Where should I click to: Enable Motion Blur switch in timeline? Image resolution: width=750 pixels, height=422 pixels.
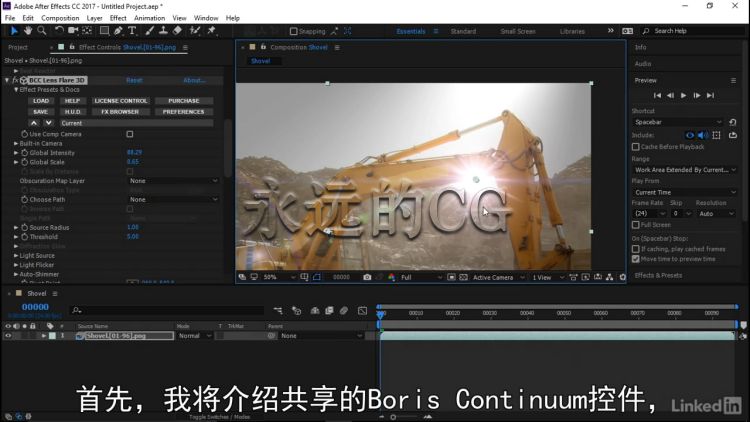click(x=344, y=311)
